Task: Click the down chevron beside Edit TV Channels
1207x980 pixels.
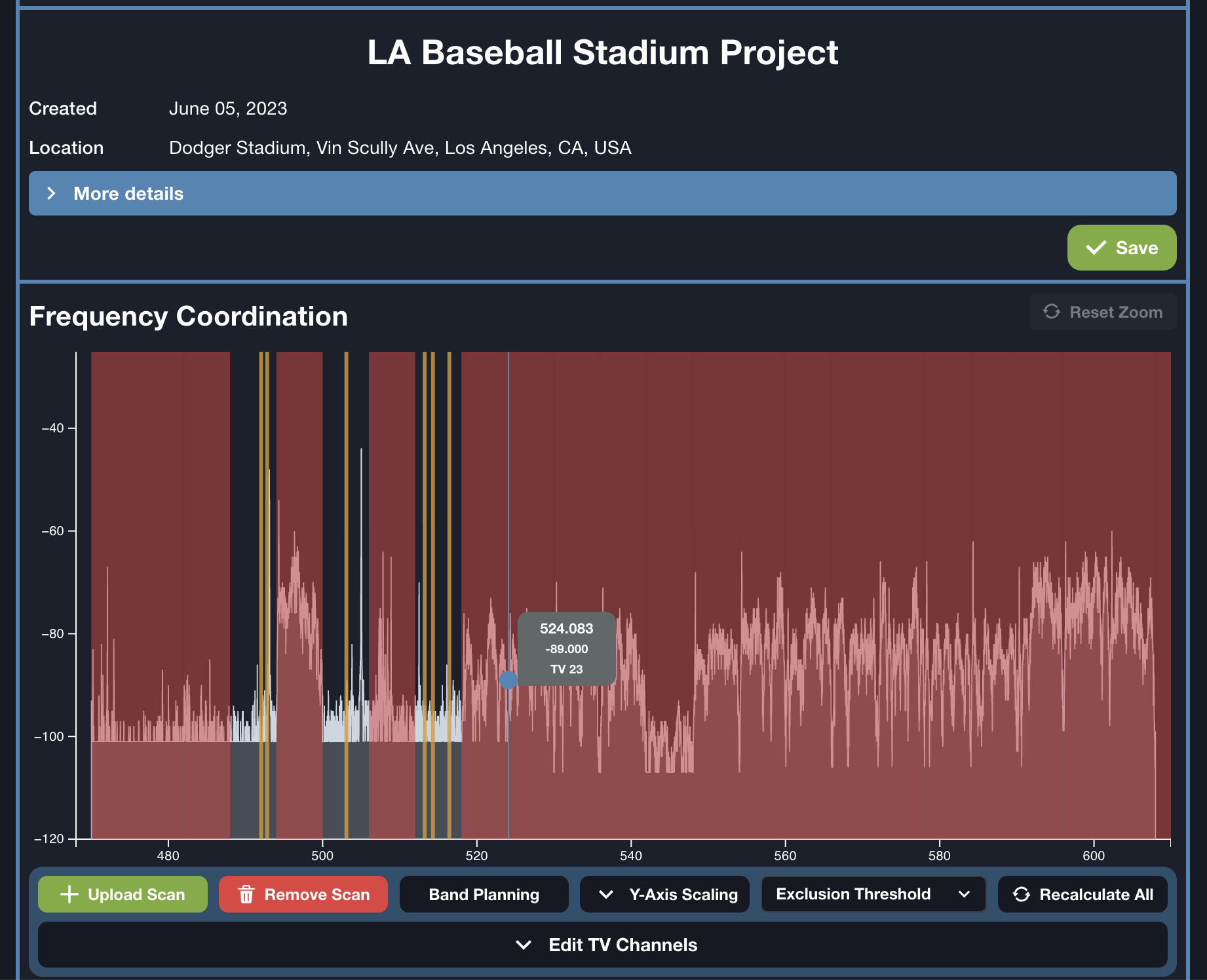Action: (x=524, y=945)
